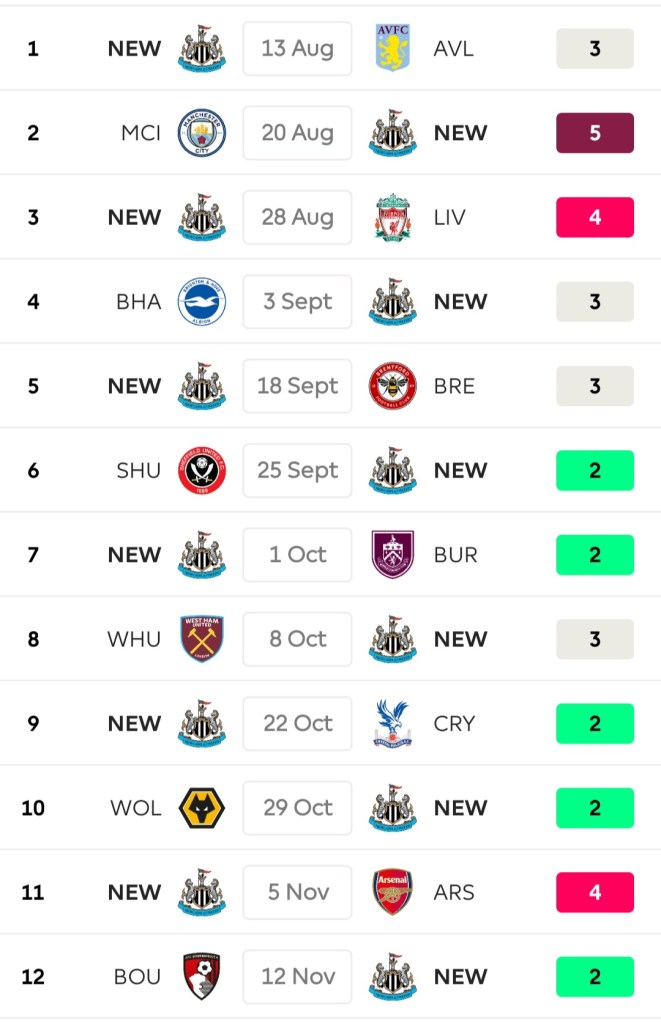The width and height of the screenshot is (661, 1023).
Task: Click the Brighton club badge
Action: tap(201, 302)
